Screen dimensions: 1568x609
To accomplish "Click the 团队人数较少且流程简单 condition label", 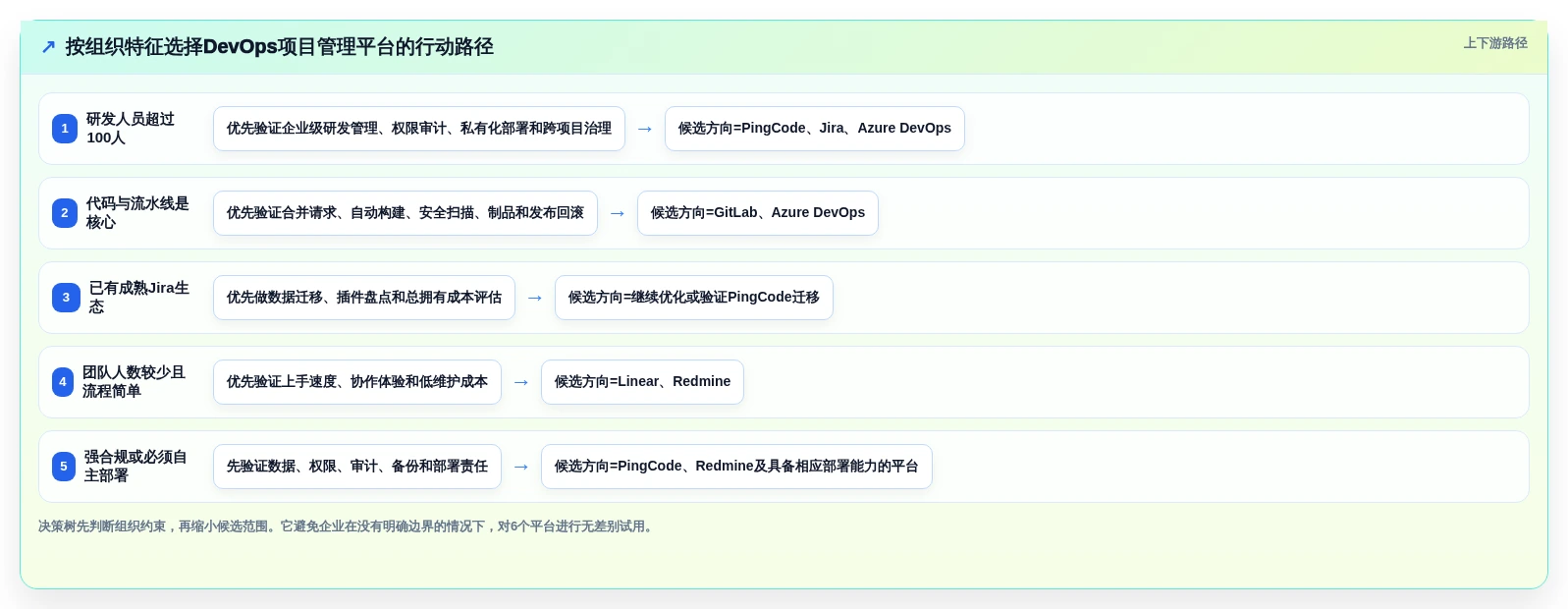I will click(134, 382).
